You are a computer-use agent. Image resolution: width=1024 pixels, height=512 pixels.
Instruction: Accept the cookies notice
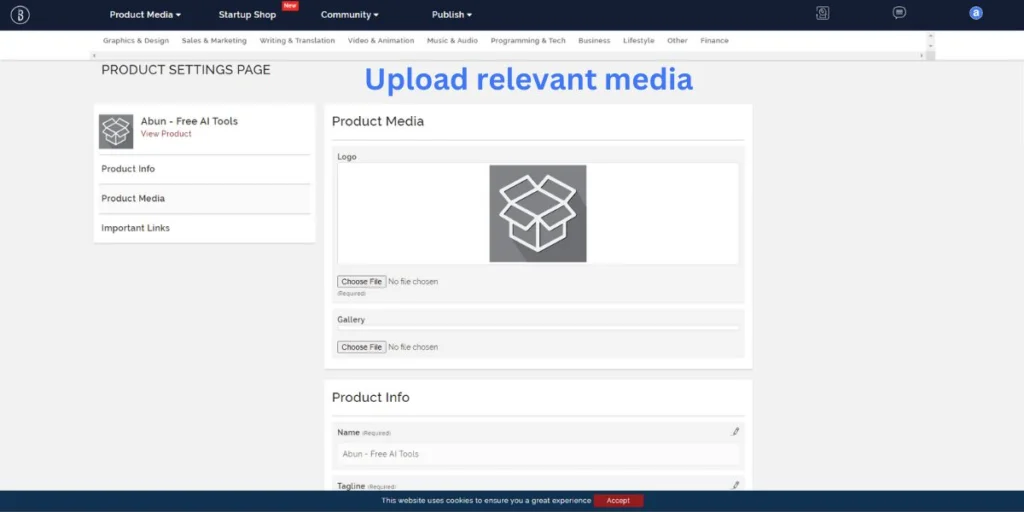618,501
